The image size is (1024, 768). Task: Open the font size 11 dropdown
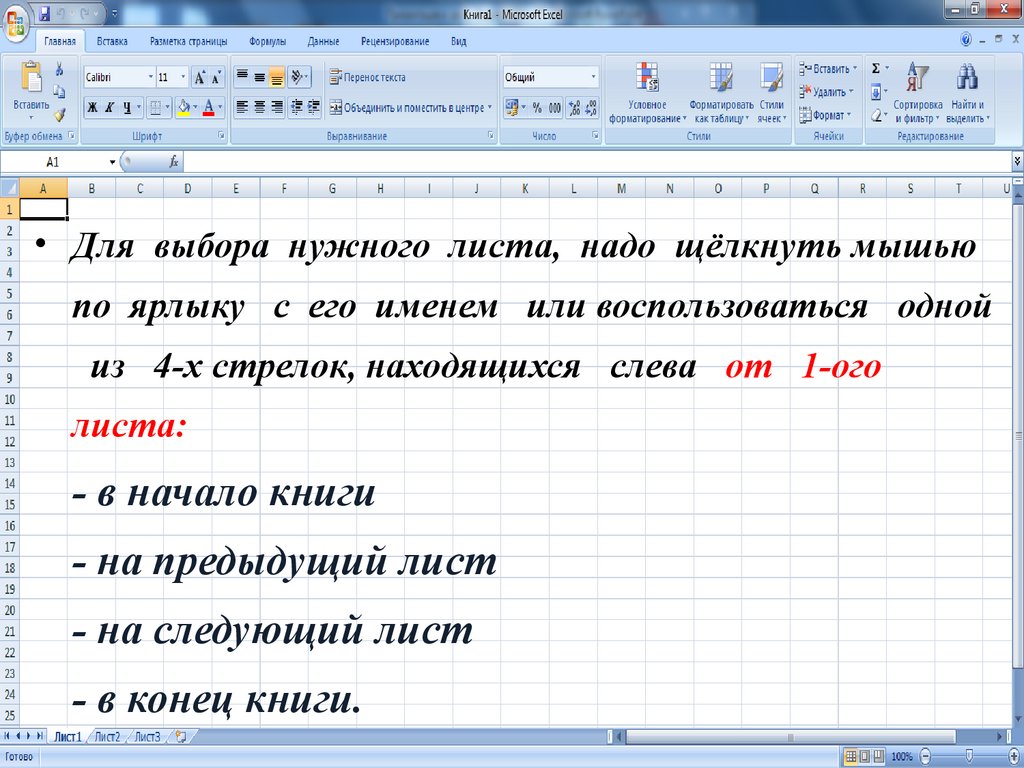tap(184, 78)
